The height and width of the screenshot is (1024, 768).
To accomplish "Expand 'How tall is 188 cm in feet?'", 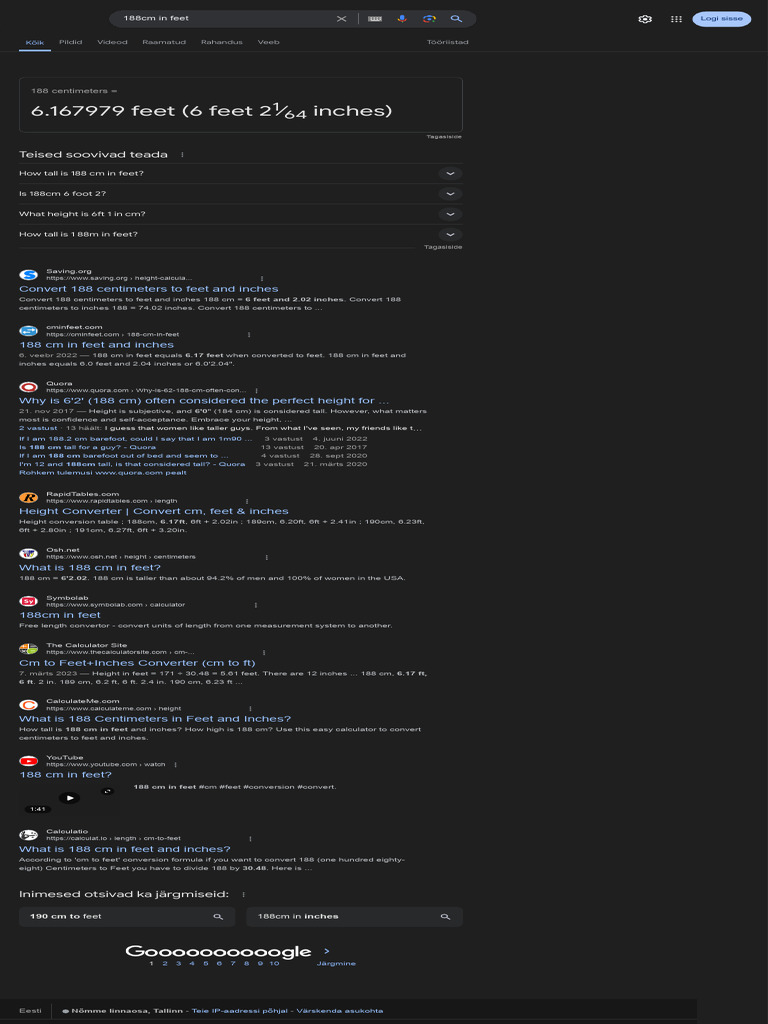I will click(240, 174).
